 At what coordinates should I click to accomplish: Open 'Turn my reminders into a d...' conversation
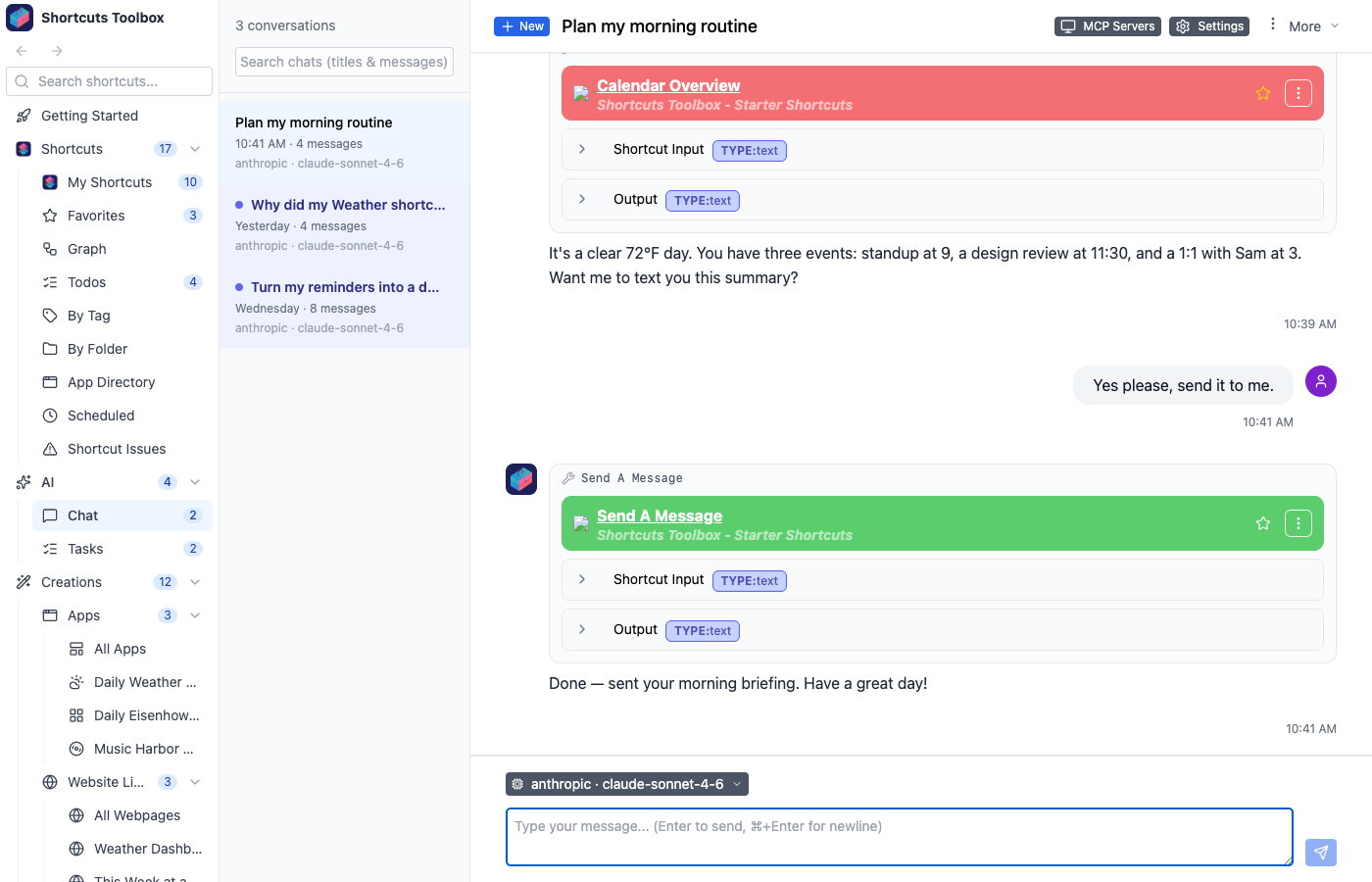[344, 307]
